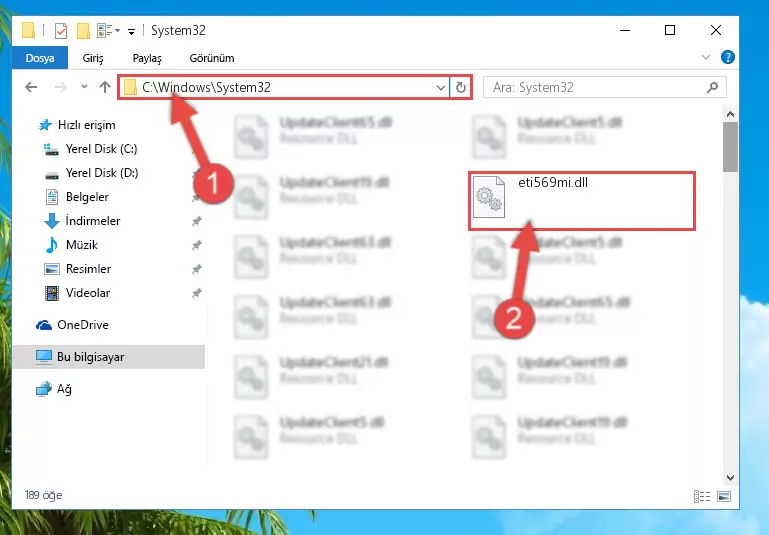This screenshot has height=535, width=769.
Task: Switch to the Paylaş ribbon tab
Action: click(147, 58)
